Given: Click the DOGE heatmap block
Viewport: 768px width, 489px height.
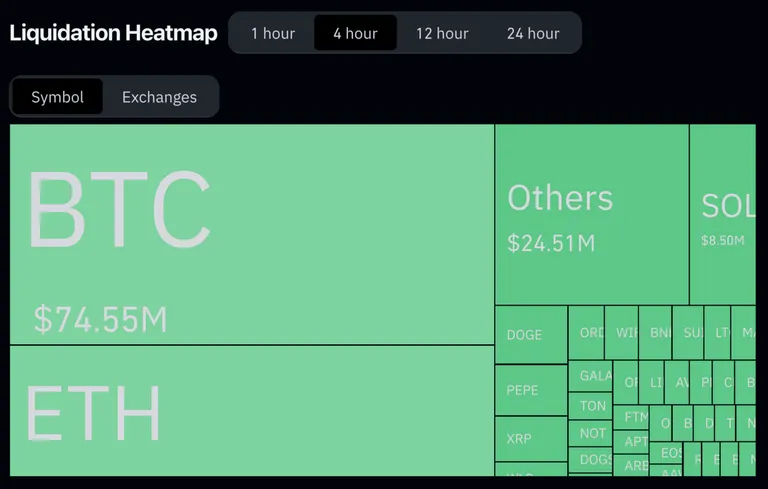Looking at the screenshot, I should click(x=531, y=335).
